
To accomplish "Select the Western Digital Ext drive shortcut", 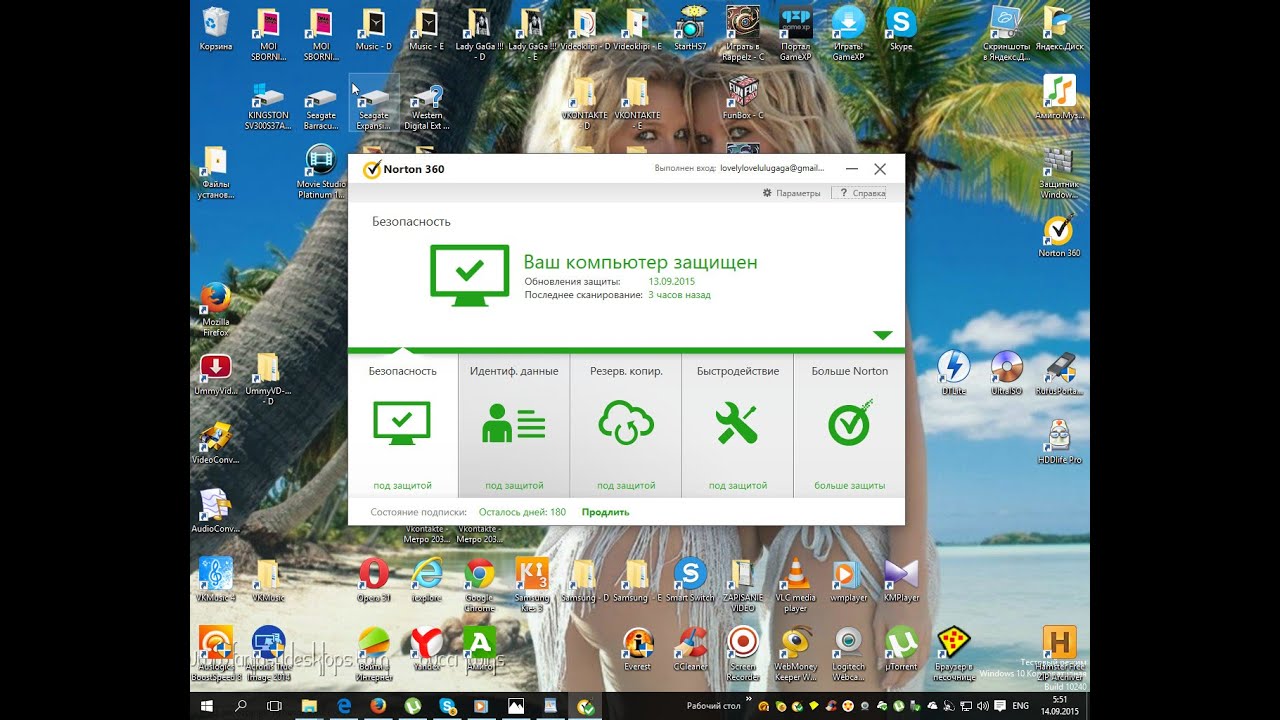I will point(427,106).
